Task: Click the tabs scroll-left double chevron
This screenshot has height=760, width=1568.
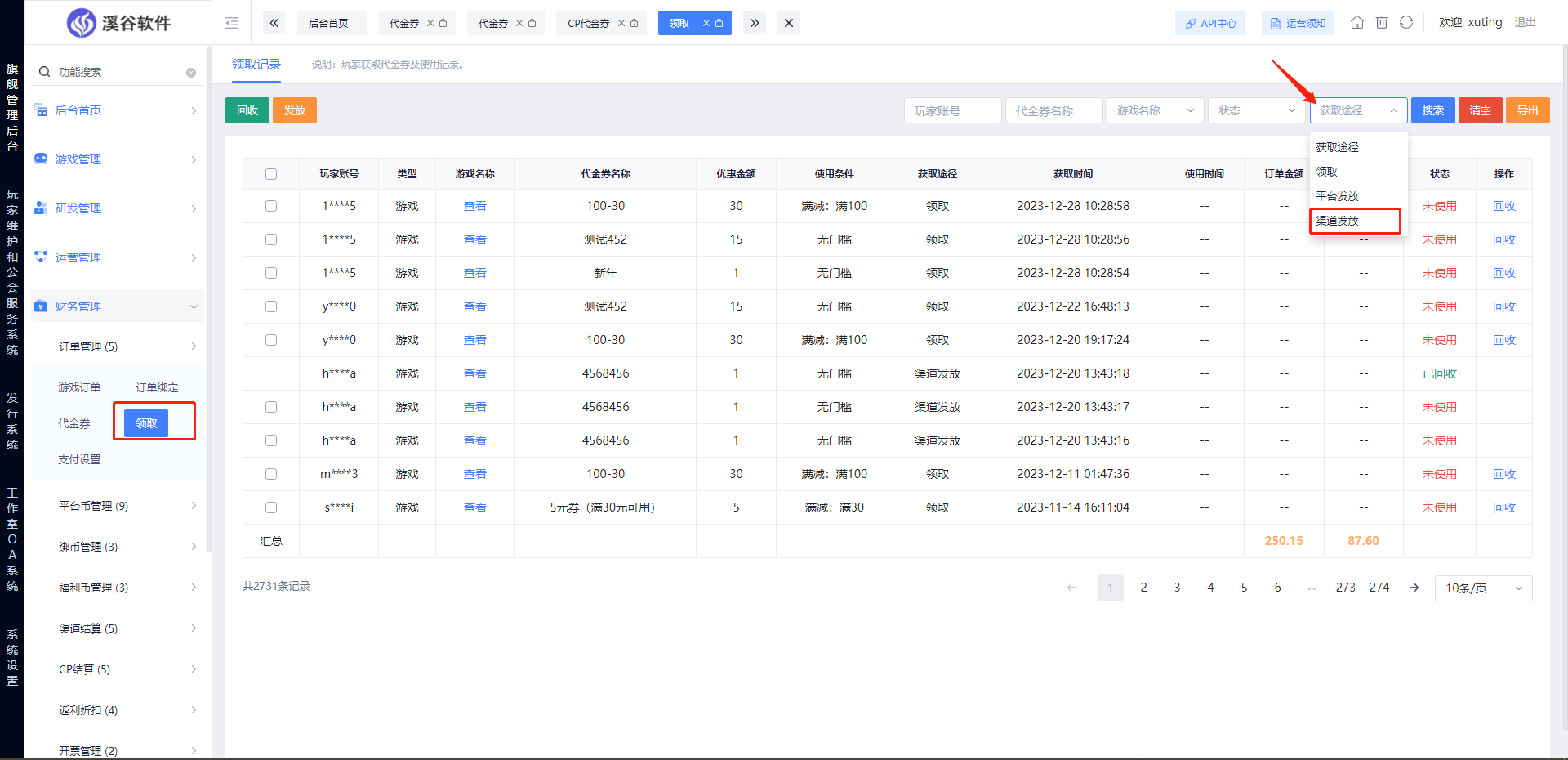Action: pos(274,23)
